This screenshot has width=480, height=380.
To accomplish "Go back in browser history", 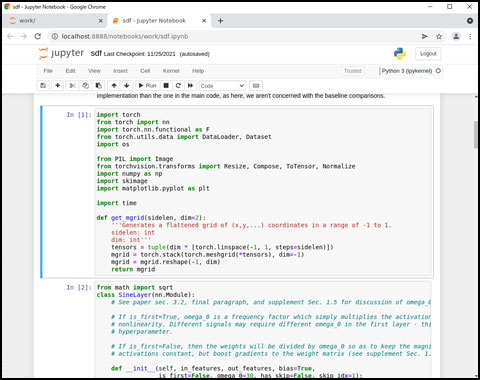I will coord(10,36).
